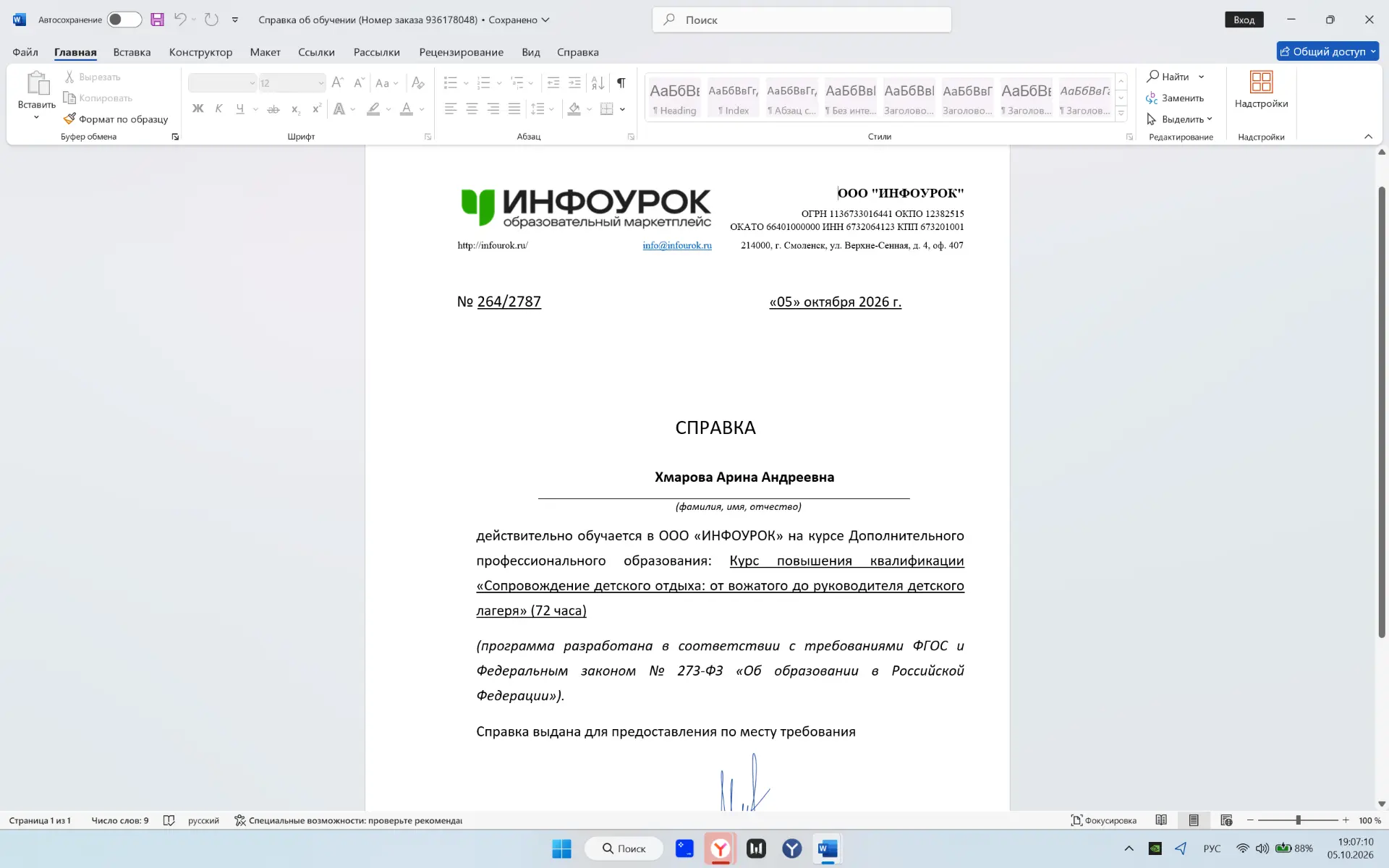Sort the selection alphabetically
Viewport: 1389px width, 868px height.
pyautogui.click(x=598, y=83)
